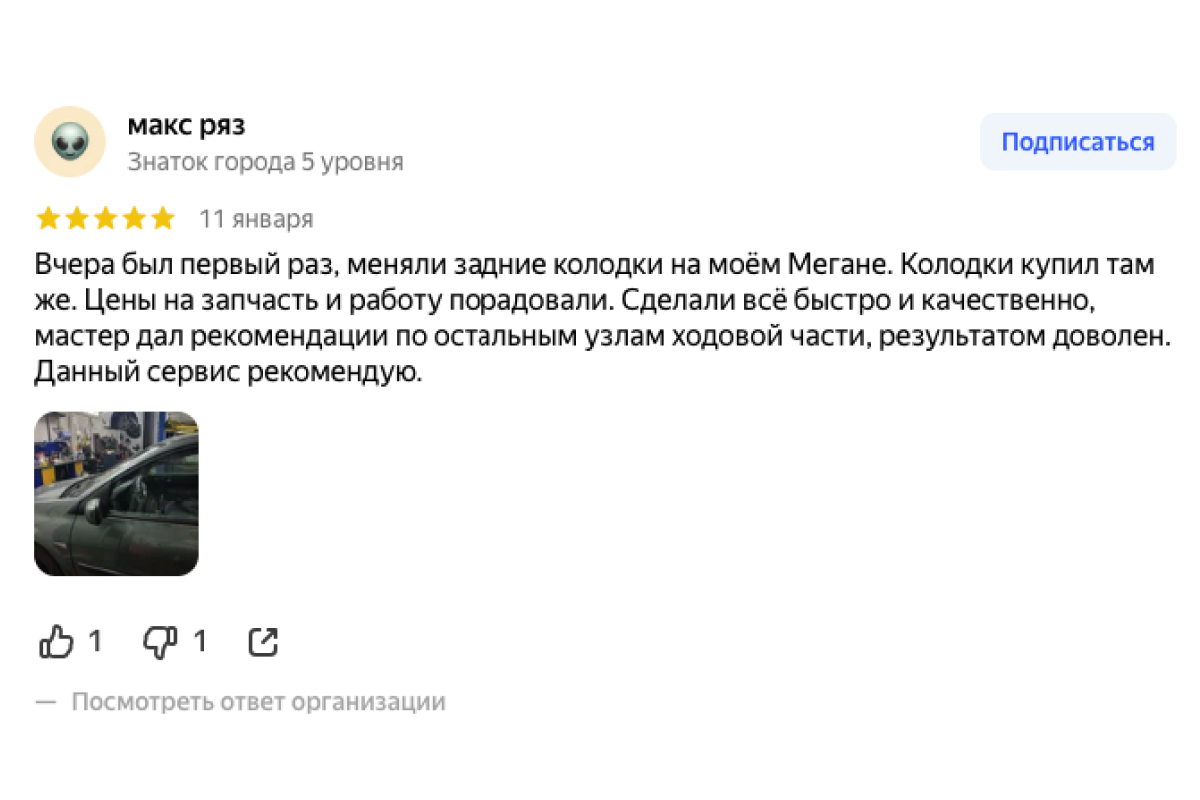Click the dislike count next to thumbs down
Image resolution: width=1200 pixels, height=800 pixels.
(x=199, y=642)
